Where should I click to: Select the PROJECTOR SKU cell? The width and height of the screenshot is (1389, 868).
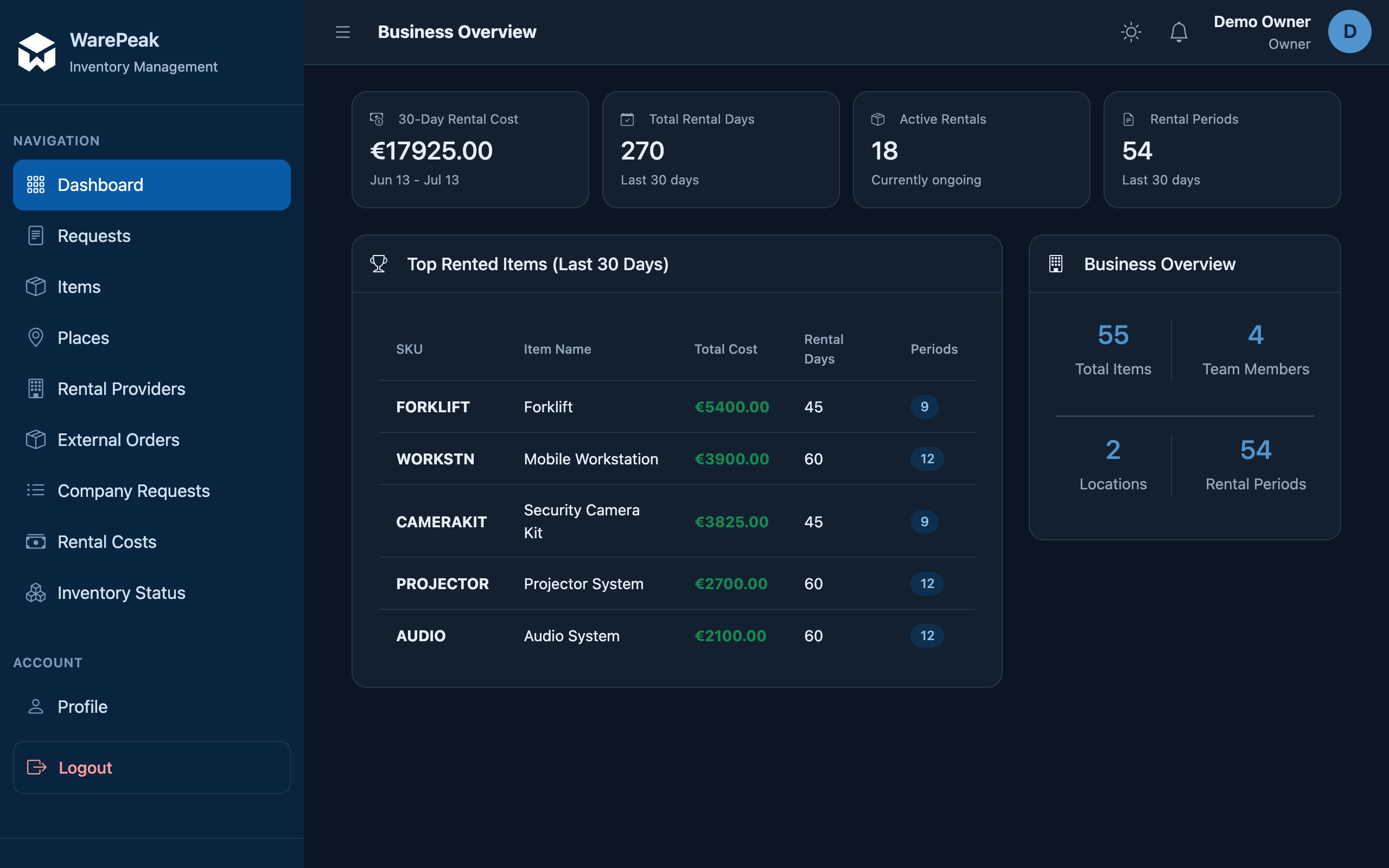point(443,583)
